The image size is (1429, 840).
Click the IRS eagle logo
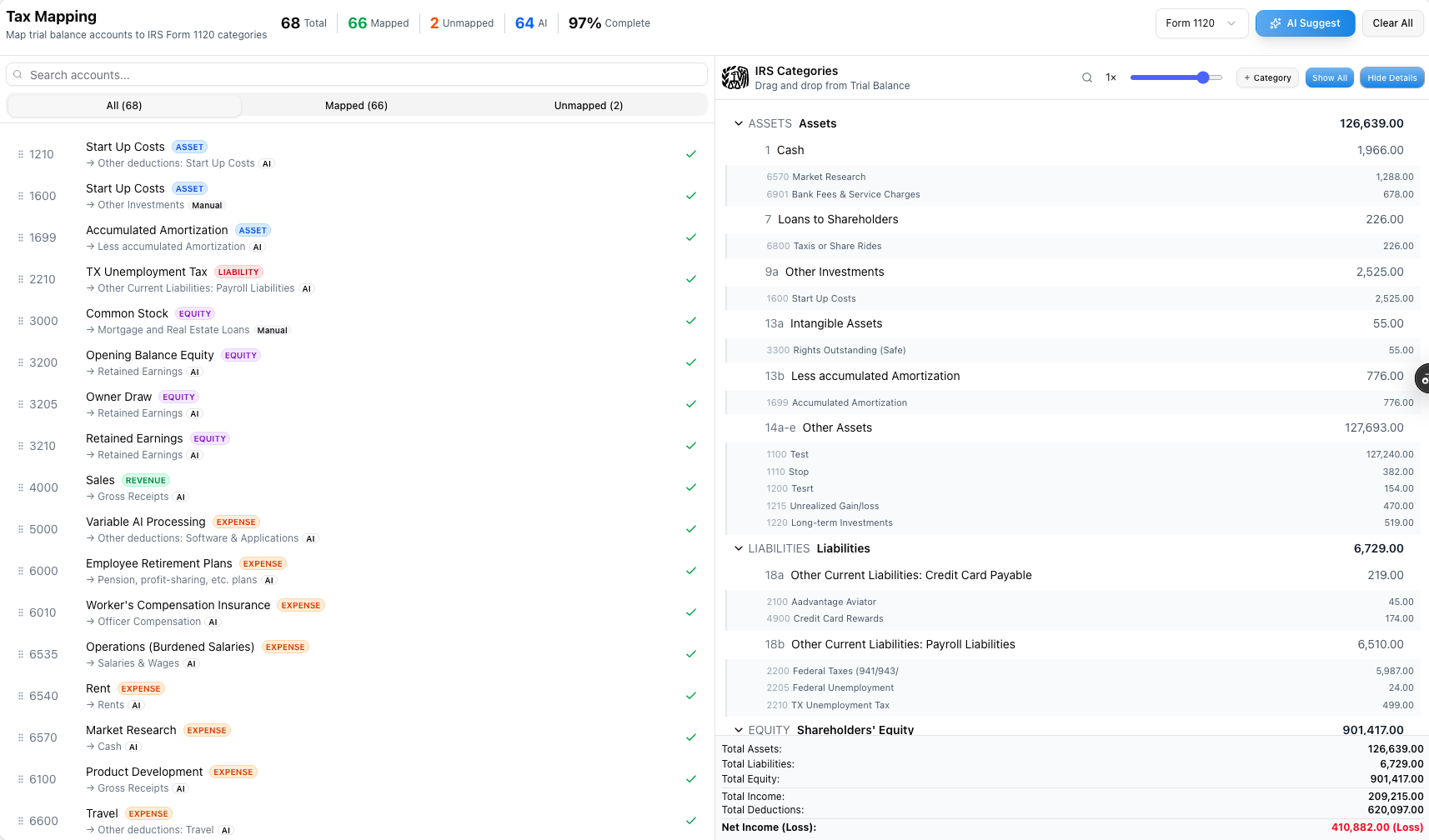735,77
